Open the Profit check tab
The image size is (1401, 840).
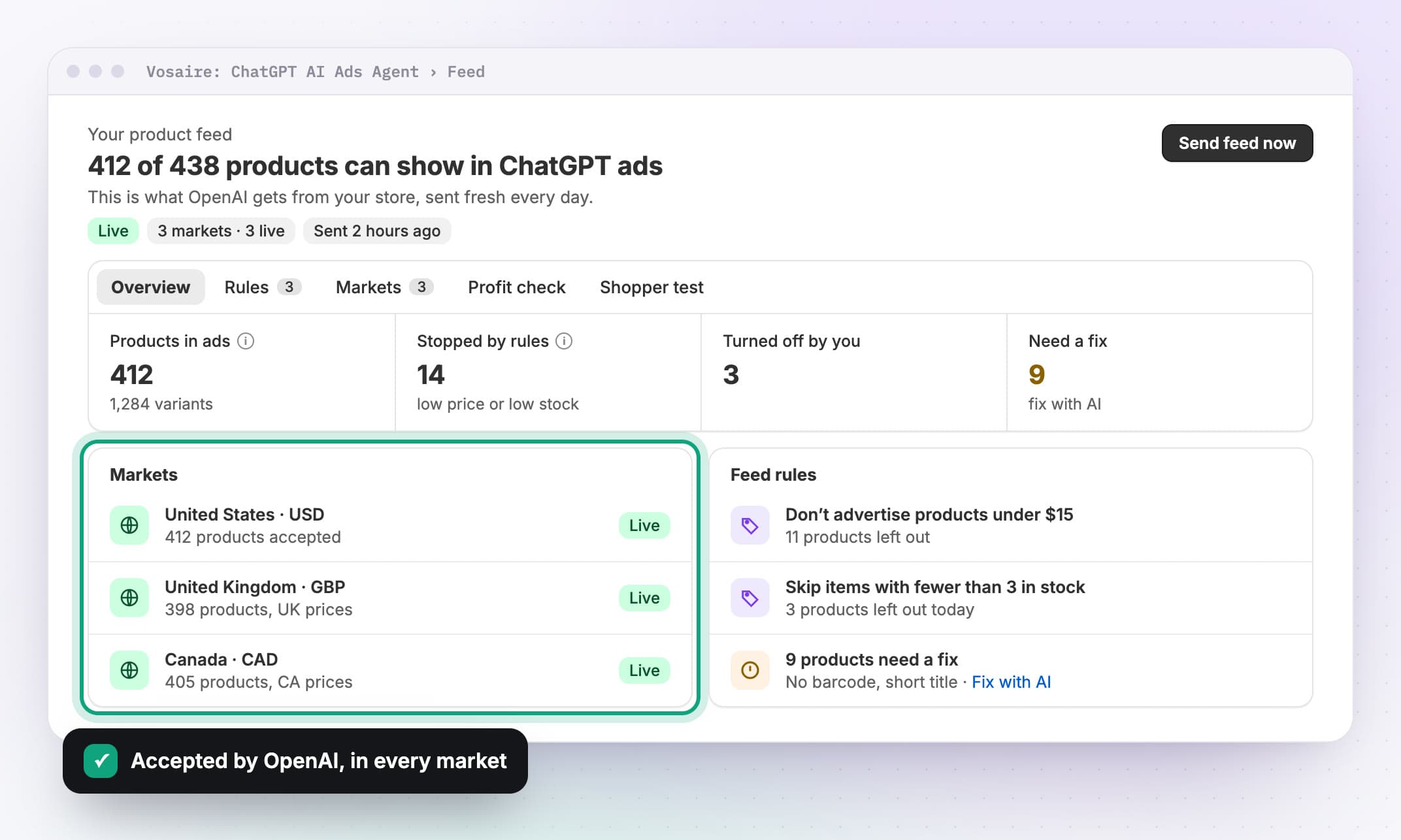point(517,287)
